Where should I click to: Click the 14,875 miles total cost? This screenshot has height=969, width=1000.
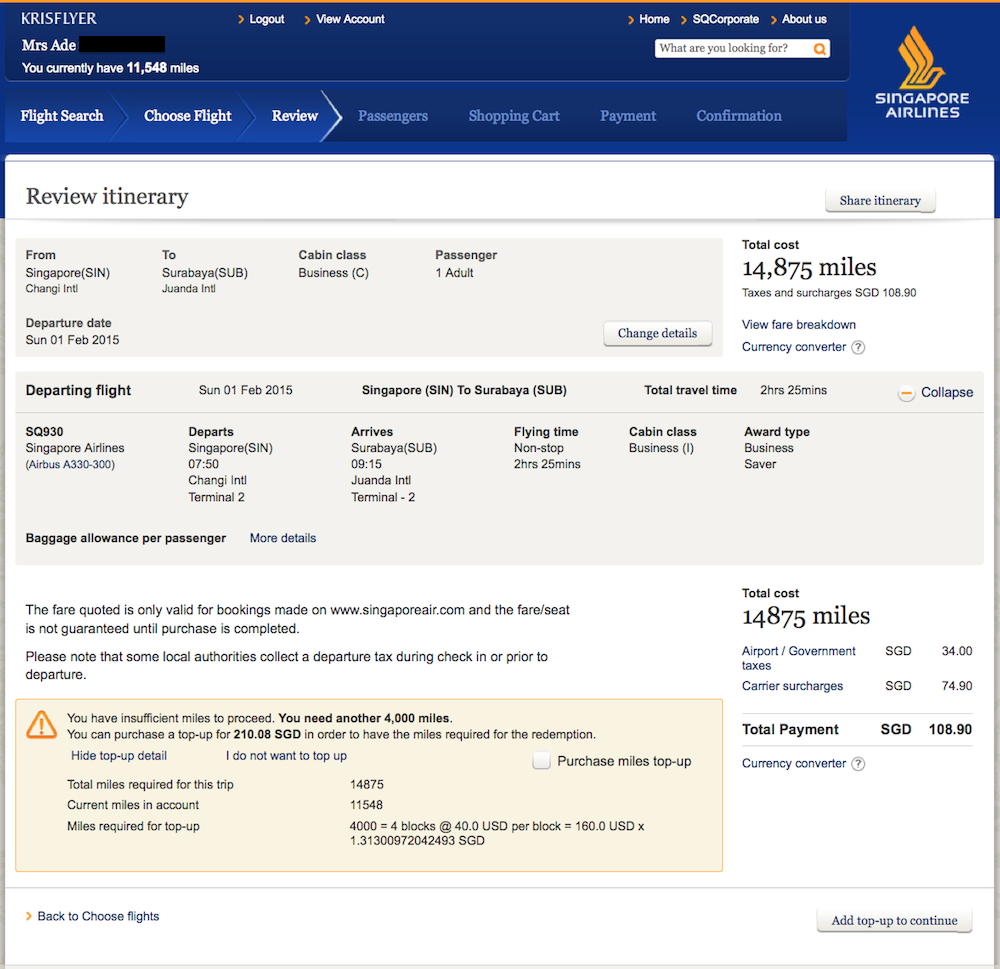pos(809,267)
